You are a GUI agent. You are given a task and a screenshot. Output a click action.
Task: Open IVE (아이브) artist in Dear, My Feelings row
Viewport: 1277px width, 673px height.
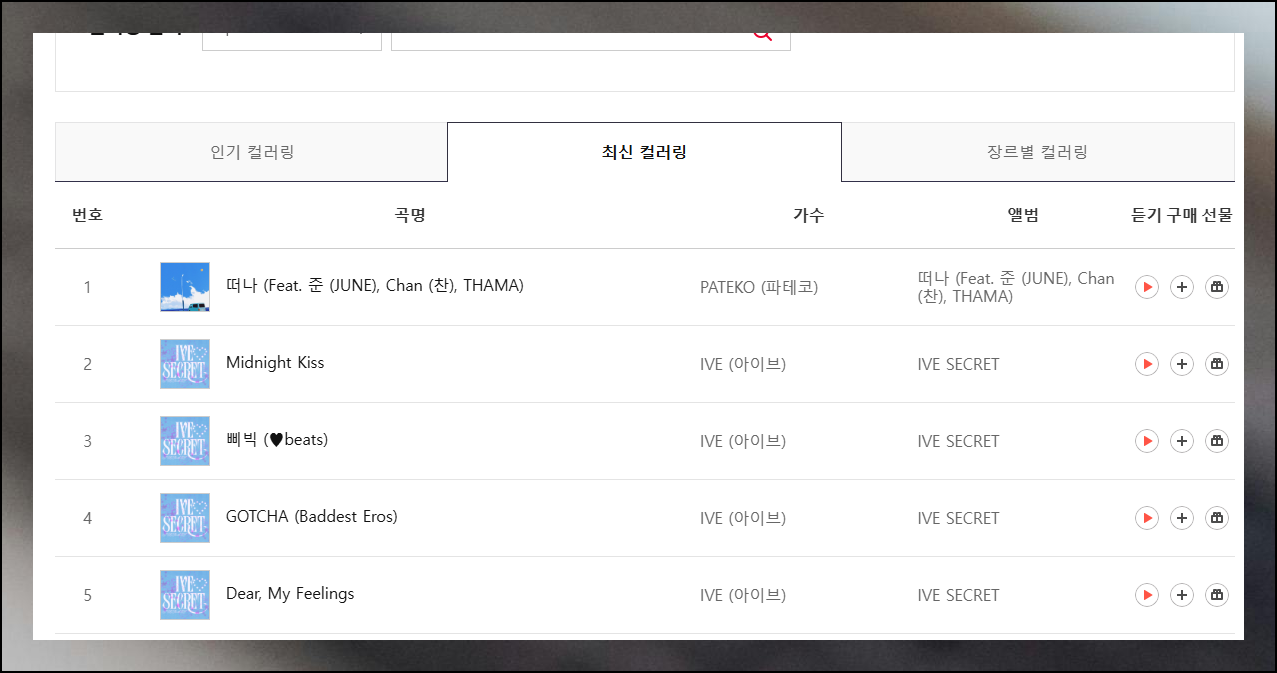[x=743, y=595]
